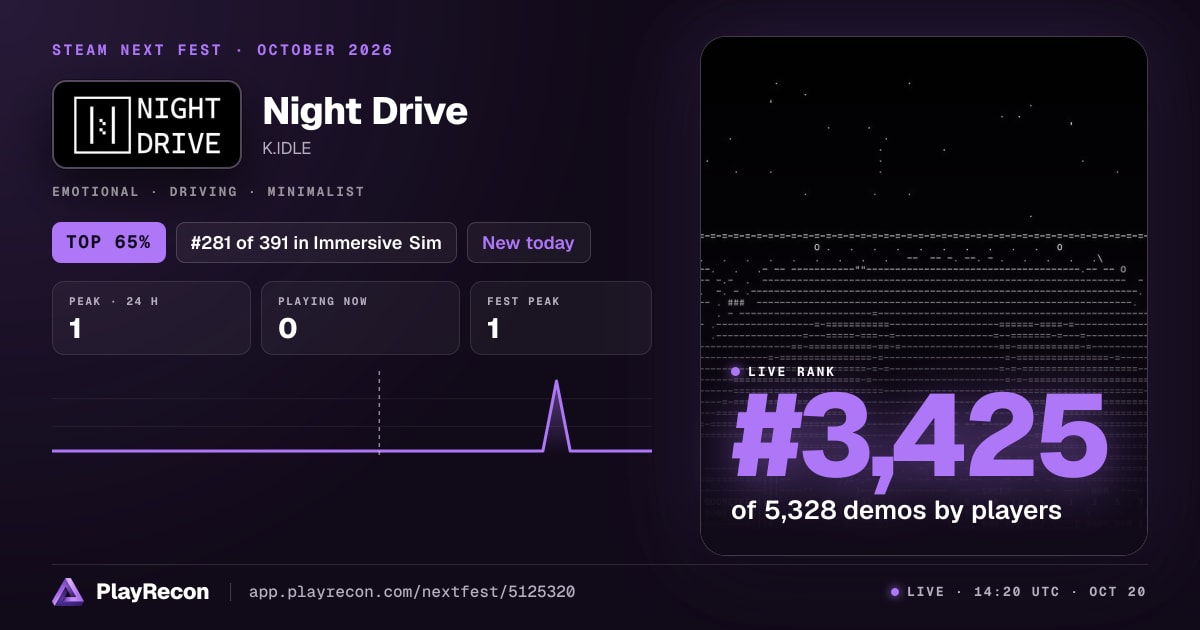Open the app.playrecon.com/nextfest/5125320 link

click(411, 592)
